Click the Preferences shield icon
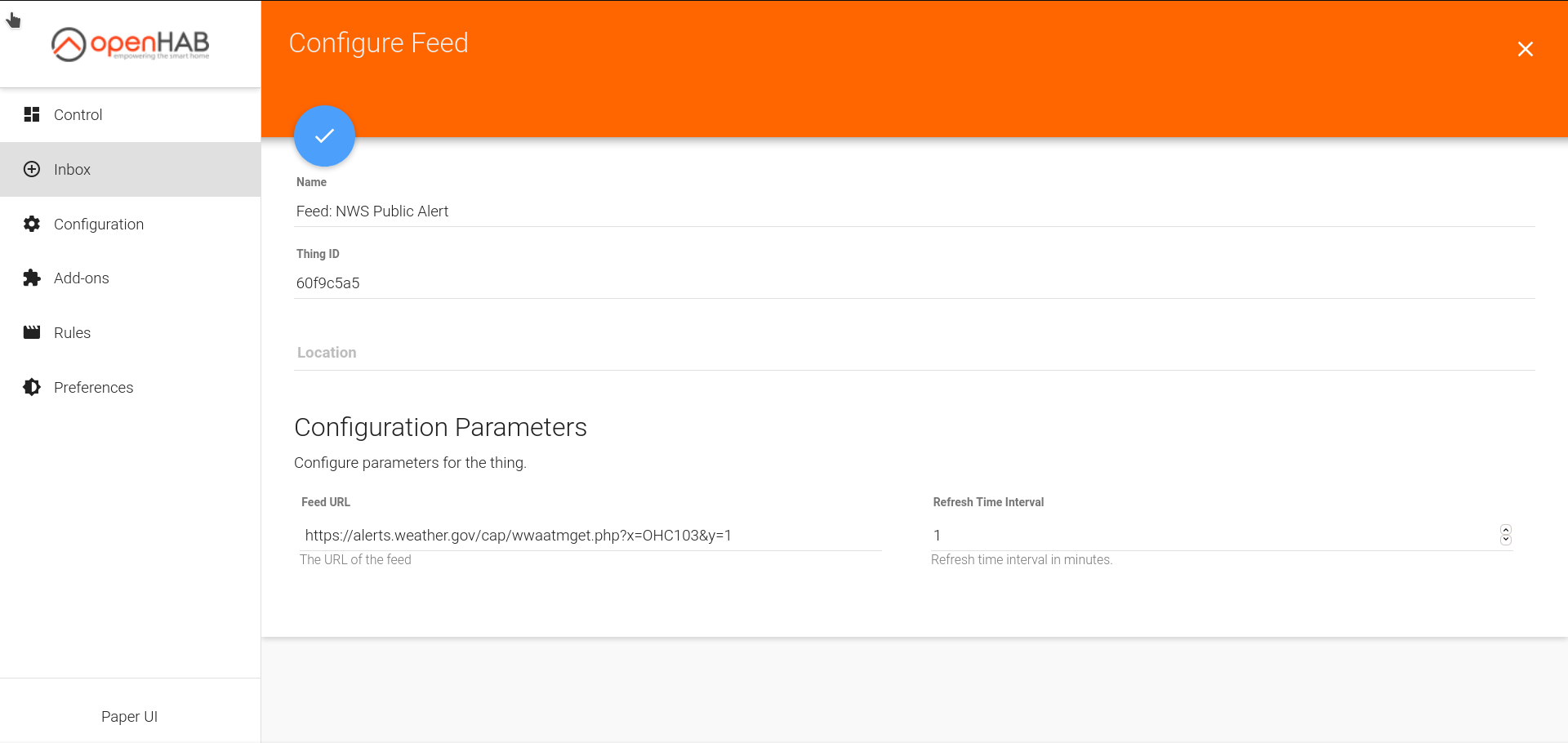Viewport: 1568px width, 743px height. (31, 387)
